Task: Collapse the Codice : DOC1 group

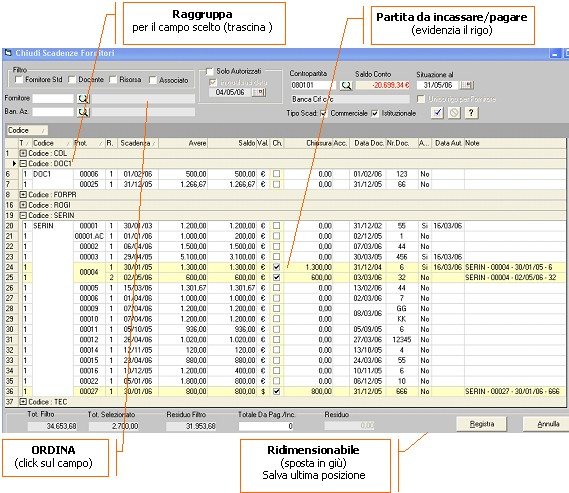Action: pos(23,164)
